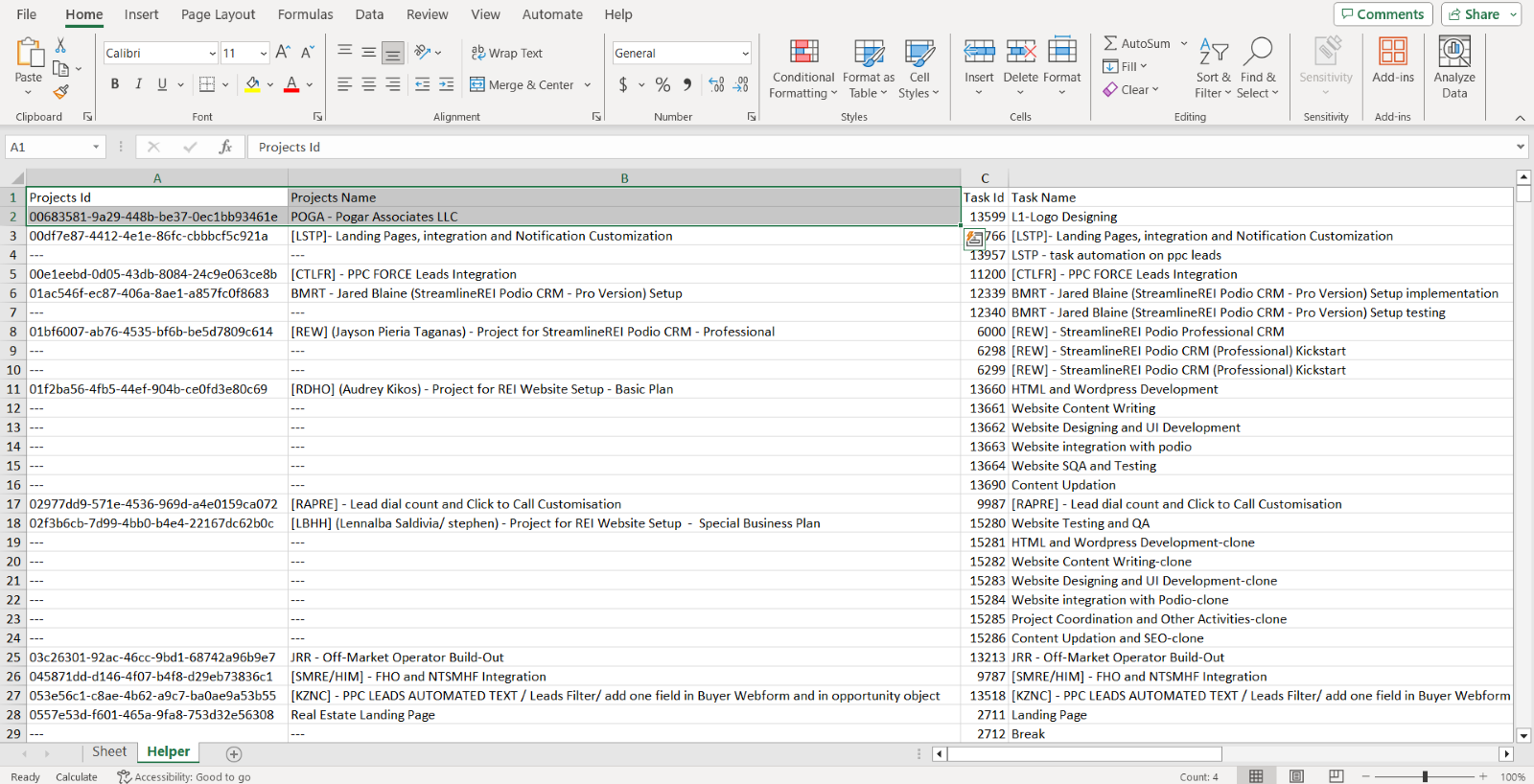
Task: Decrease font size with the smaller A icon
Action: coord(307,53)
